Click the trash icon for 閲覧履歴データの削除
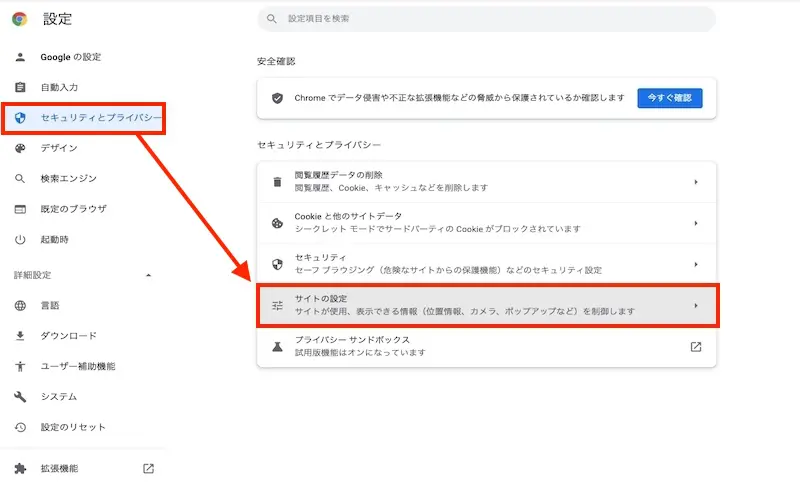Image resolution: width=800 pixels, height=487 pixels. coord(277,182)
